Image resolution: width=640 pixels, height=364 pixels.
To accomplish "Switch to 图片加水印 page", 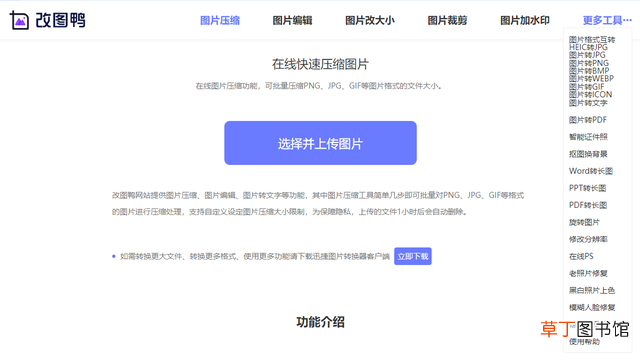I will coord(525,20).
